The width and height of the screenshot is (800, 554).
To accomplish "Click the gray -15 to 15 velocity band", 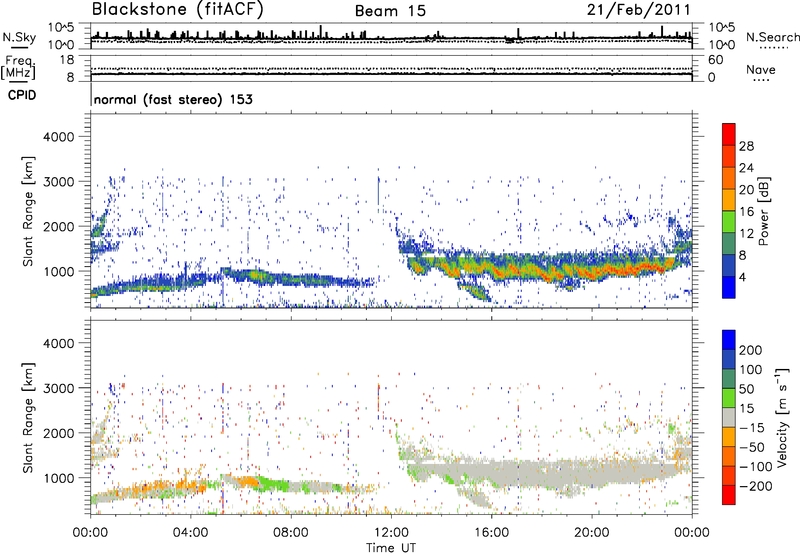I will 729,417.
